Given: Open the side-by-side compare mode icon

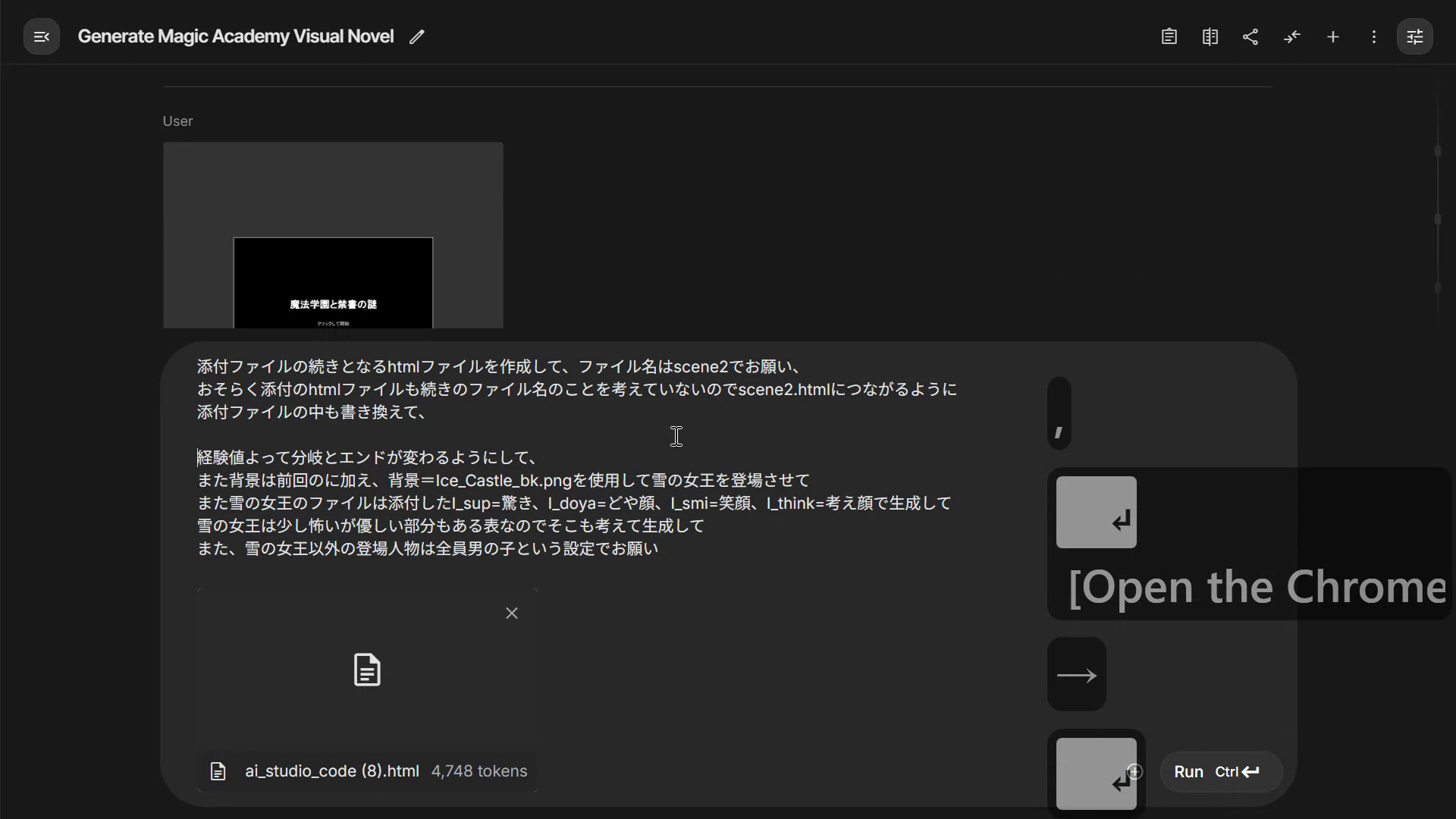Looking at the screenshot, I should 1210,36.
